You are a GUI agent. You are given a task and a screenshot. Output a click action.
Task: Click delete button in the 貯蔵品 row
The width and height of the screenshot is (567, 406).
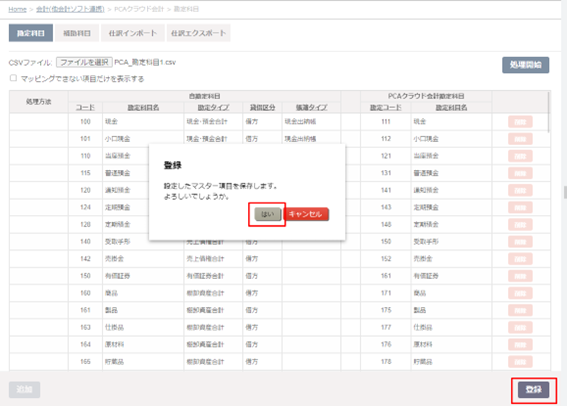[x=520, y=362]
